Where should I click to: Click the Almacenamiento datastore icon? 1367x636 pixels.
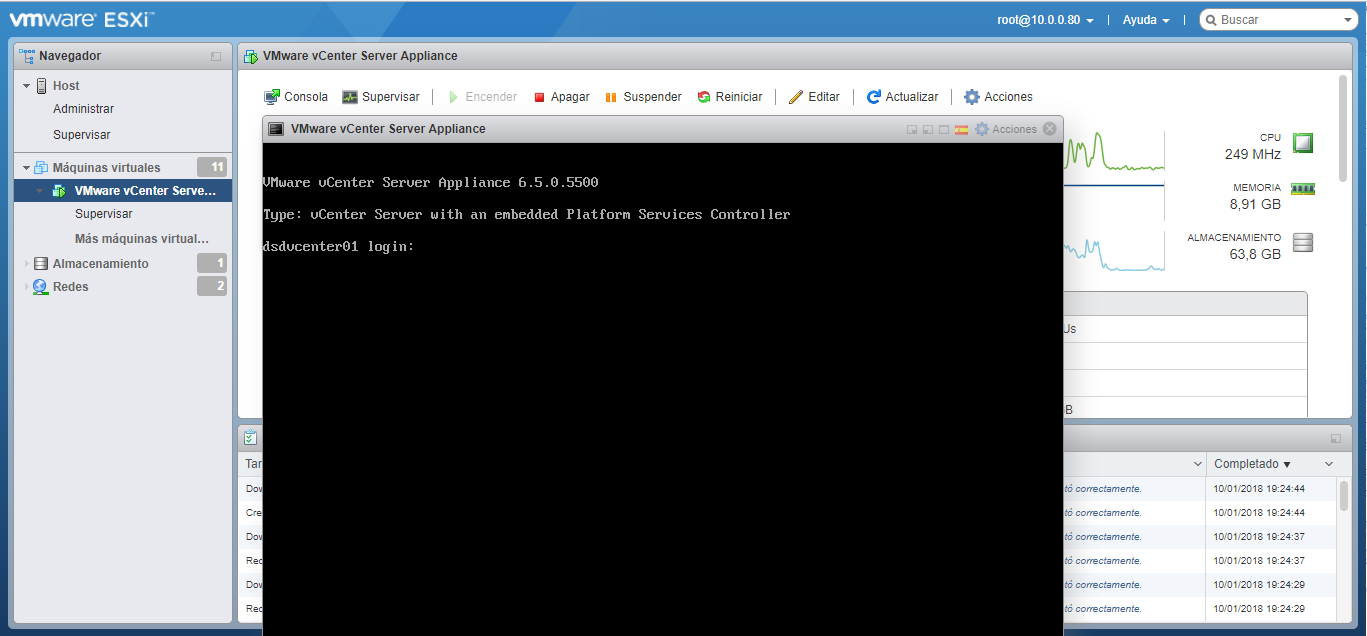click(41, 264)
